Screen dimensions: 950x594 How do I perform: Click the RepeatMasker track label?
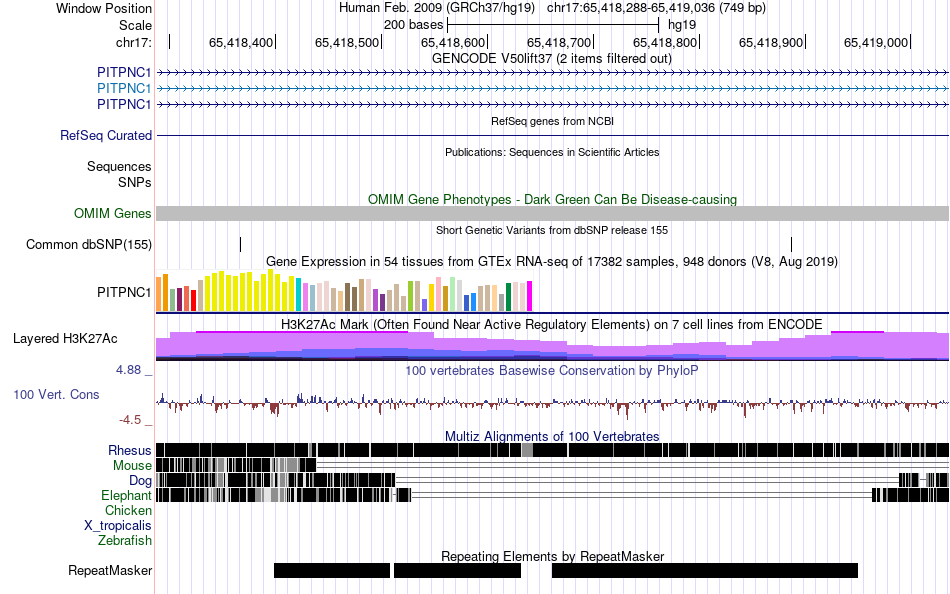click(x=110, y=570)
